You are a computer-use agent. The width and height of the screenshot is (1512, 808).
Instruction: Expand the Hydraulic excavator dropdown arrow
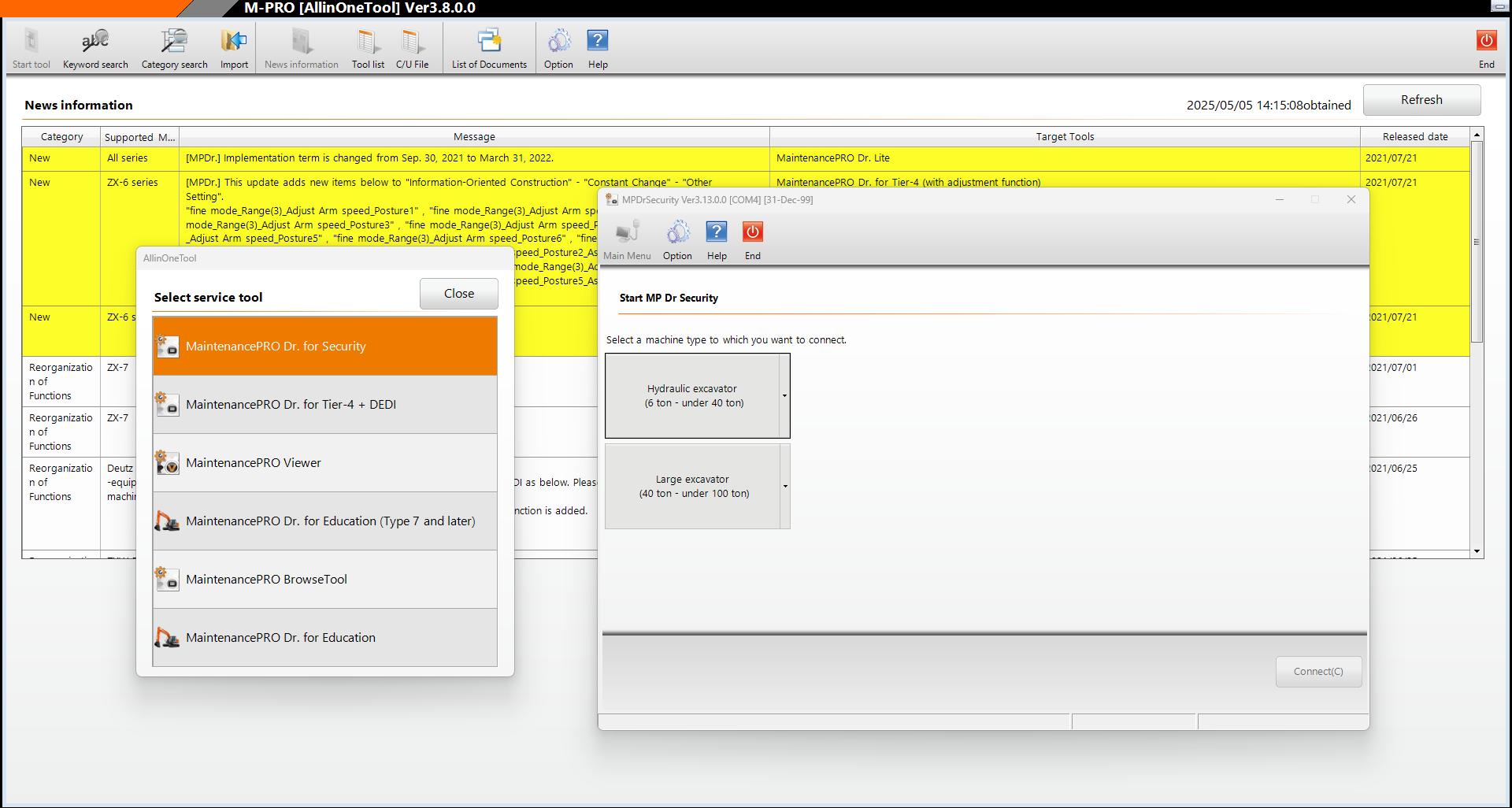click(784, 395)
